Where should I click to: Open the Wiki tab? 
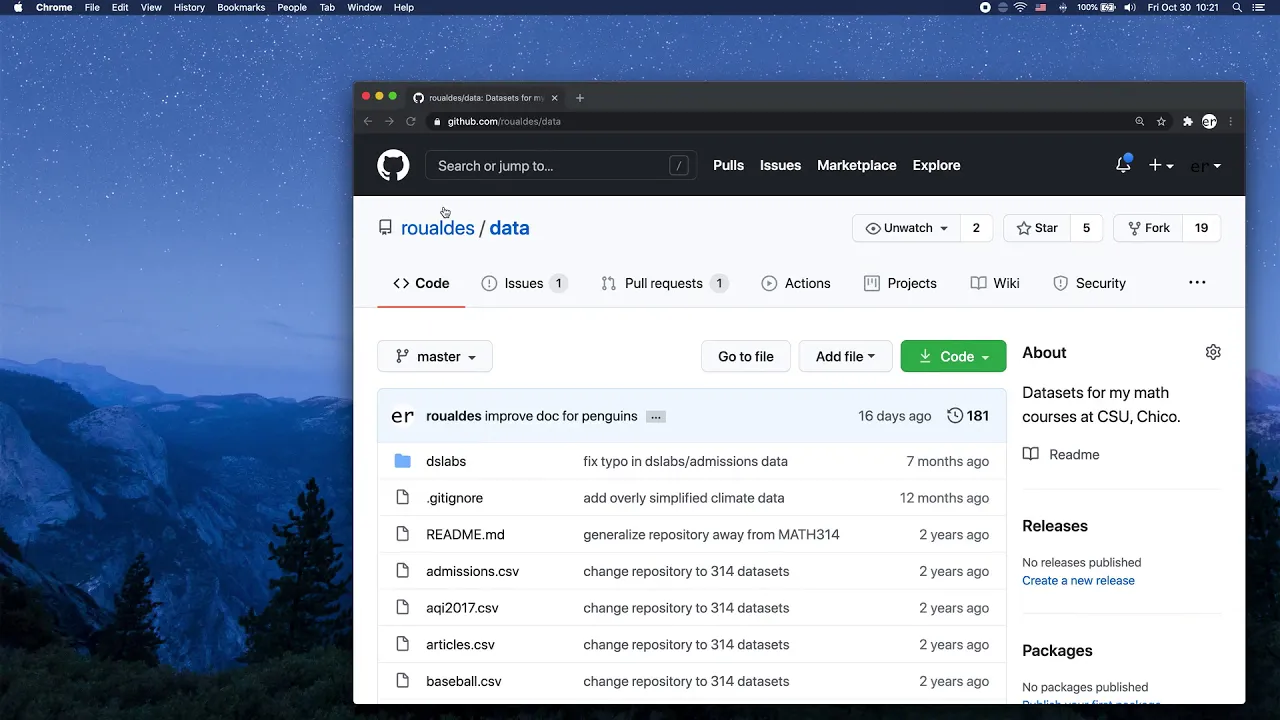[x=995, y=283]
